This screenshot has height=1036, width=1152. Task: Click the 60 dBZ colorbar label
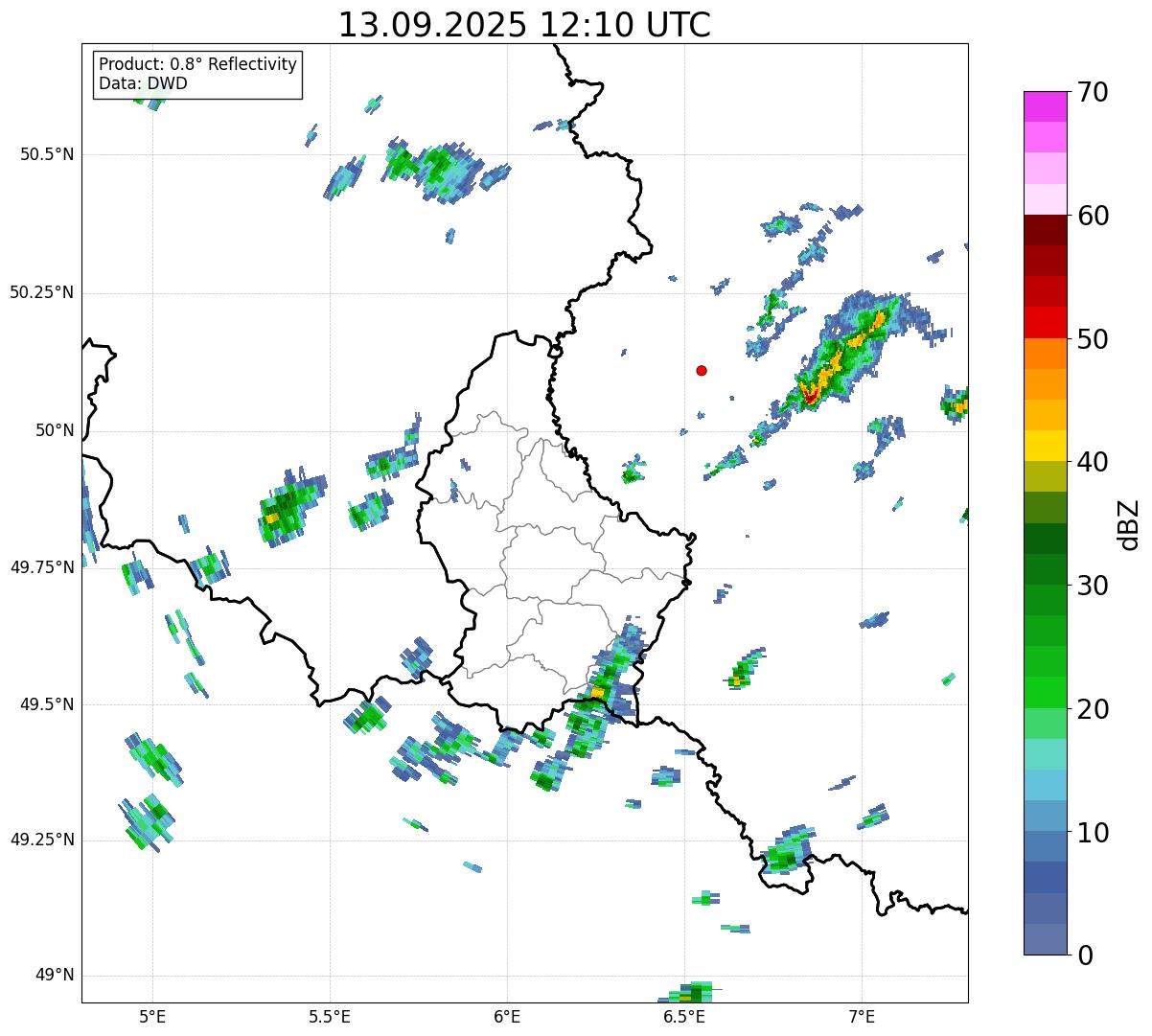[1093, 216]
